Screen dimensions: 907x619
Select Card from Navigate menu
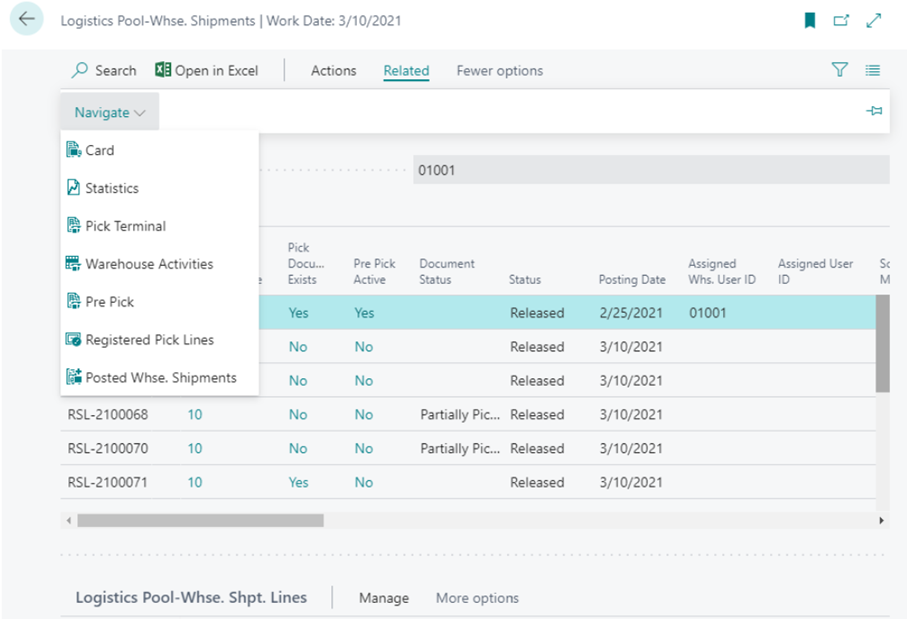pyautogui.click(x=99, y=150)
